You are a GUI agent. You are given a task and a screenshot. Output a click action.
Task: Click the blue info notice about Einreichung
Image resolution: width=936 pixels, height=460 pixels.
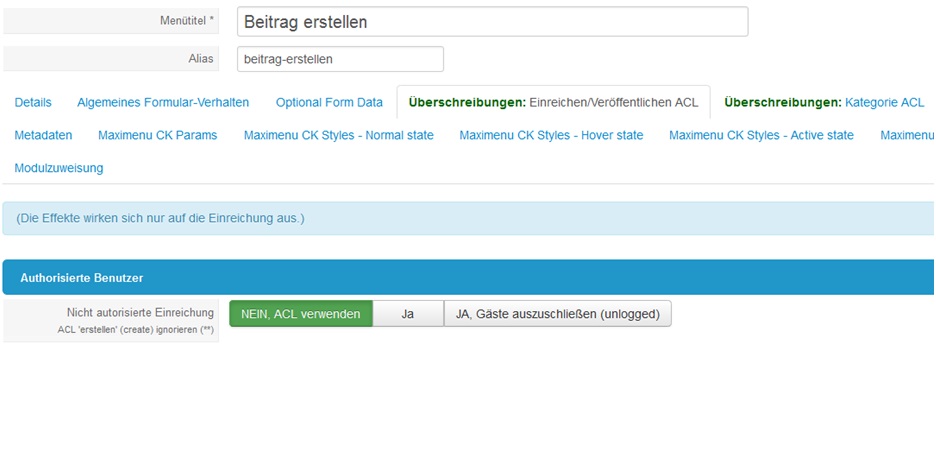pos(468,218)
